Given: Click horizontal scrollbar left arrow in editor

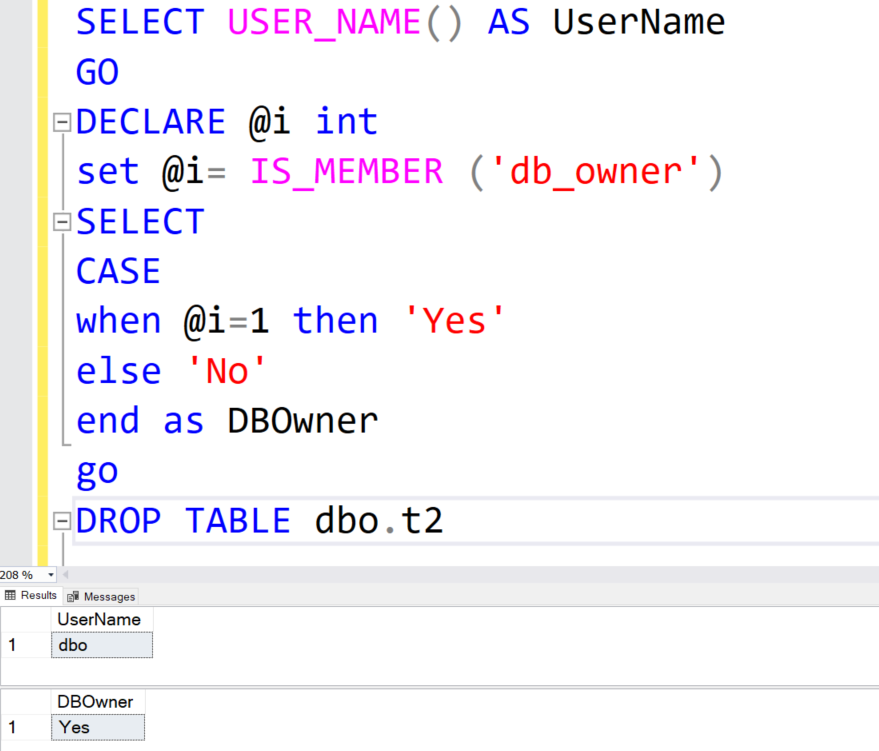Looking at the screenshot, I should tap(66, 575).
